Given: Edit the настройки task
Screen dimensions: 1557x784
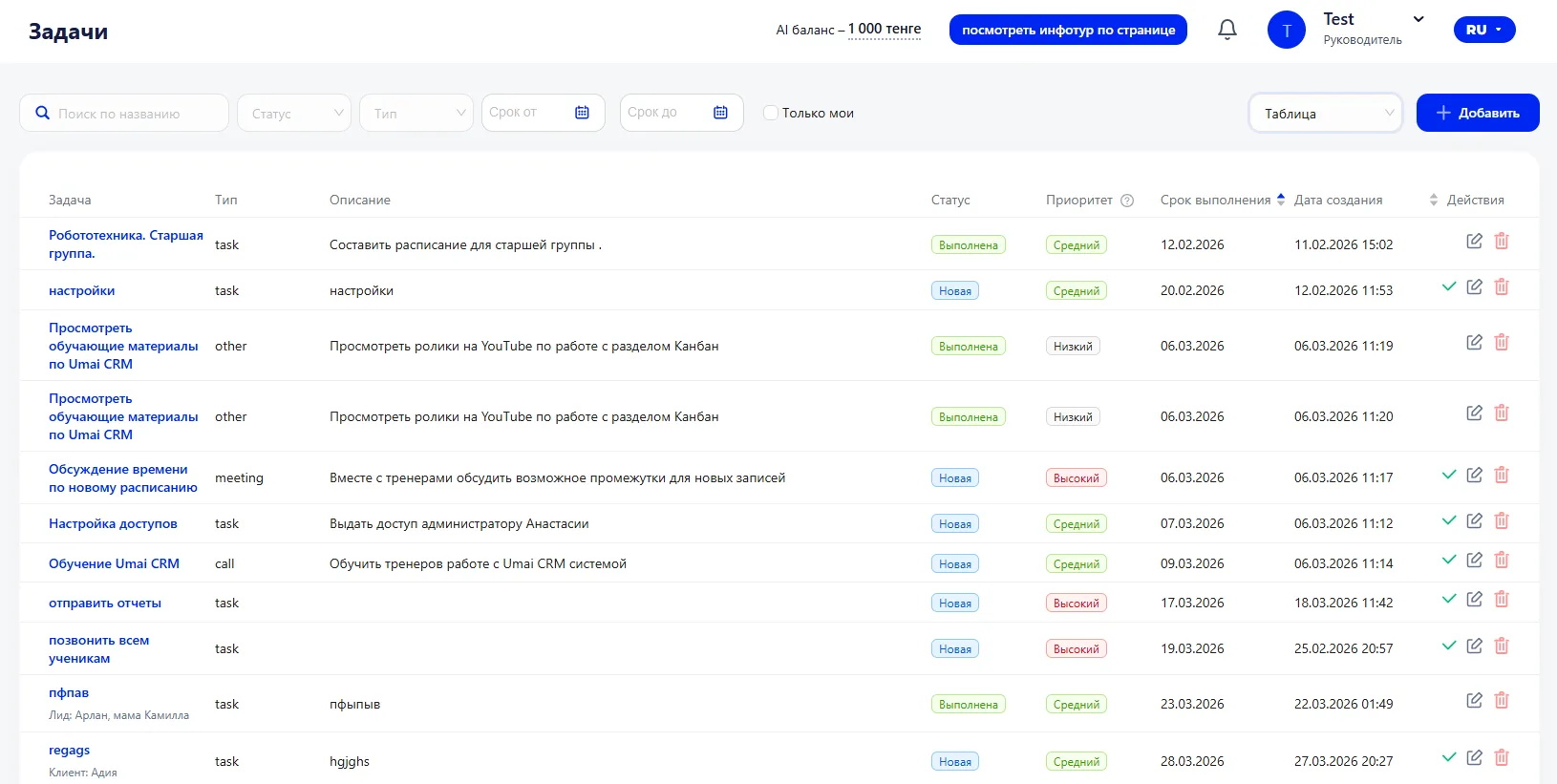Looking at the screenshot, I should [1475, 286].
